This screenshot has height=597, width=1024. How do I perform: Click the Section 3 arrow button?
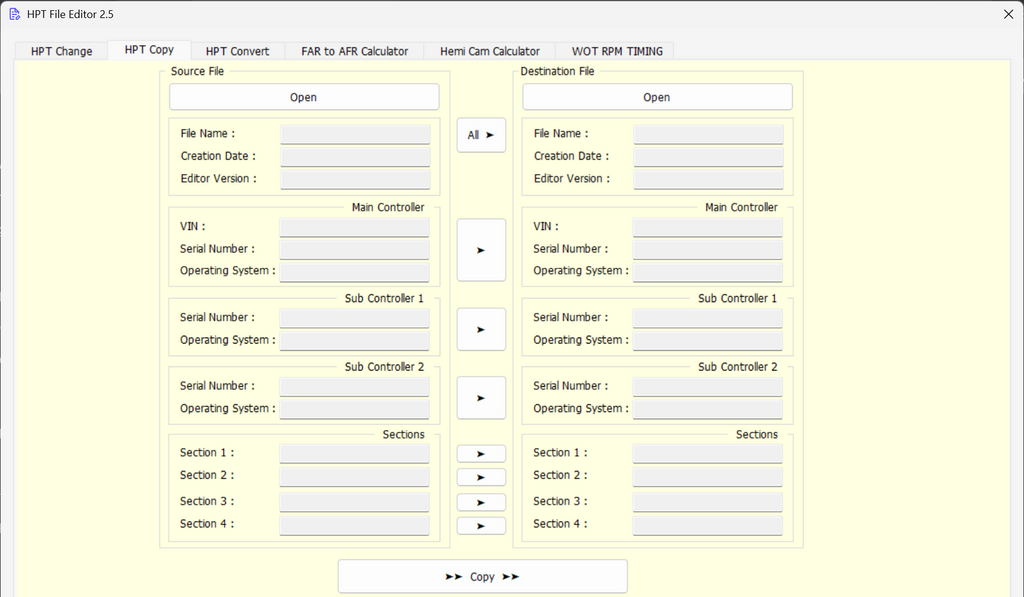tap(481, 502)
